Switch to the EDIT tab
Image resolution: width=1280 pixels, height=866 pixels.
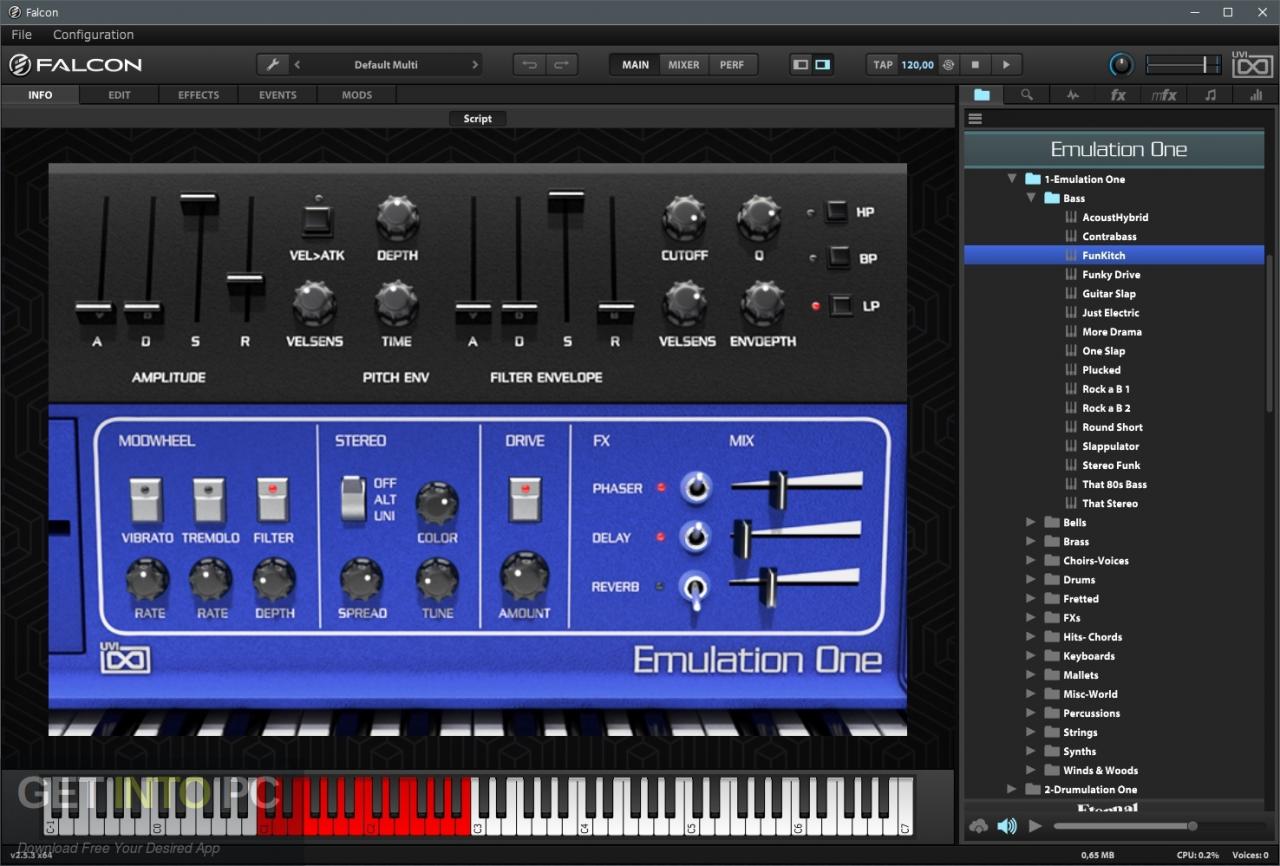[x=120, y=95]
